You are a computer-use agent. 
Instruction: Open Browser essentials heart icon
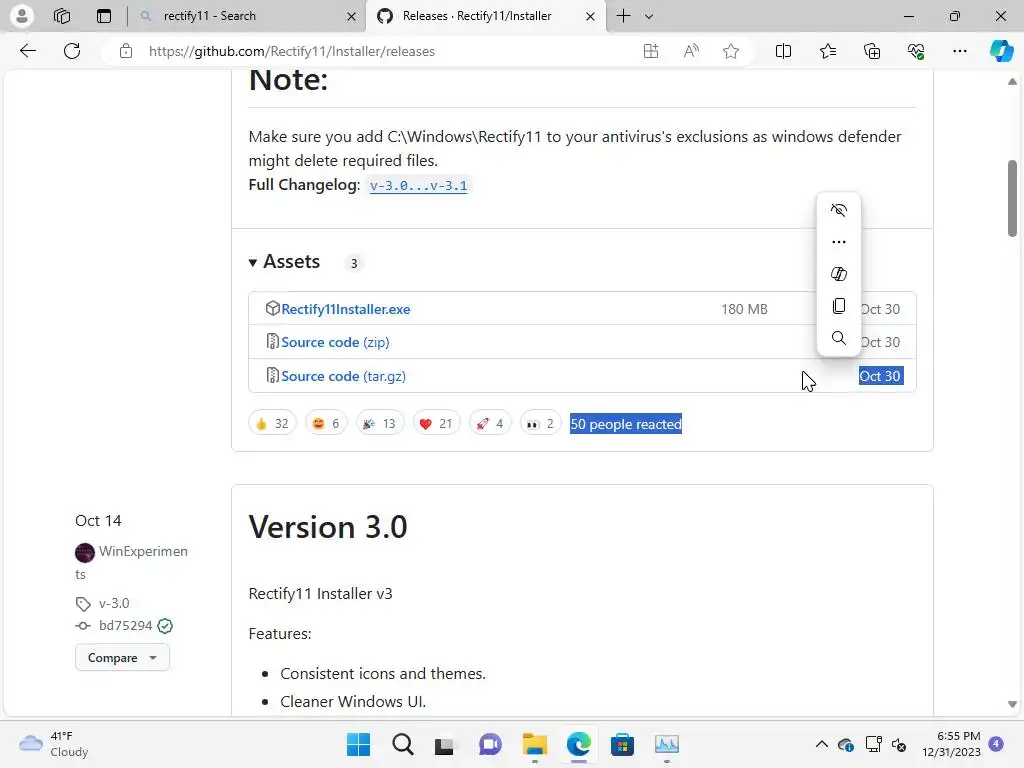pos(916,51)
